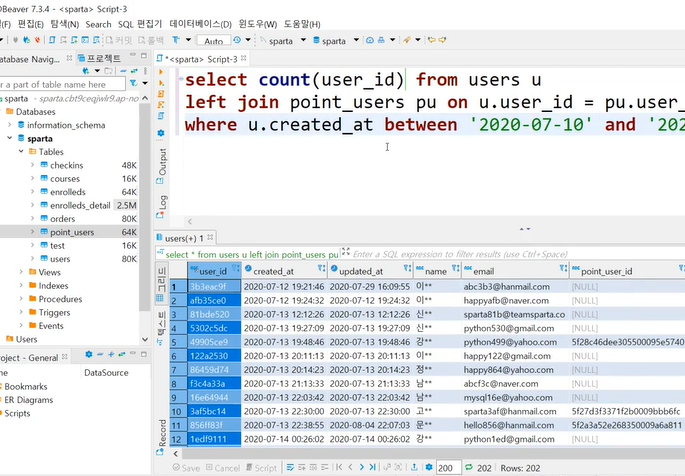This screenshot has height=476, width=685.
Task: Toggle link with editor arrows icon
Action: pos(134,71)
